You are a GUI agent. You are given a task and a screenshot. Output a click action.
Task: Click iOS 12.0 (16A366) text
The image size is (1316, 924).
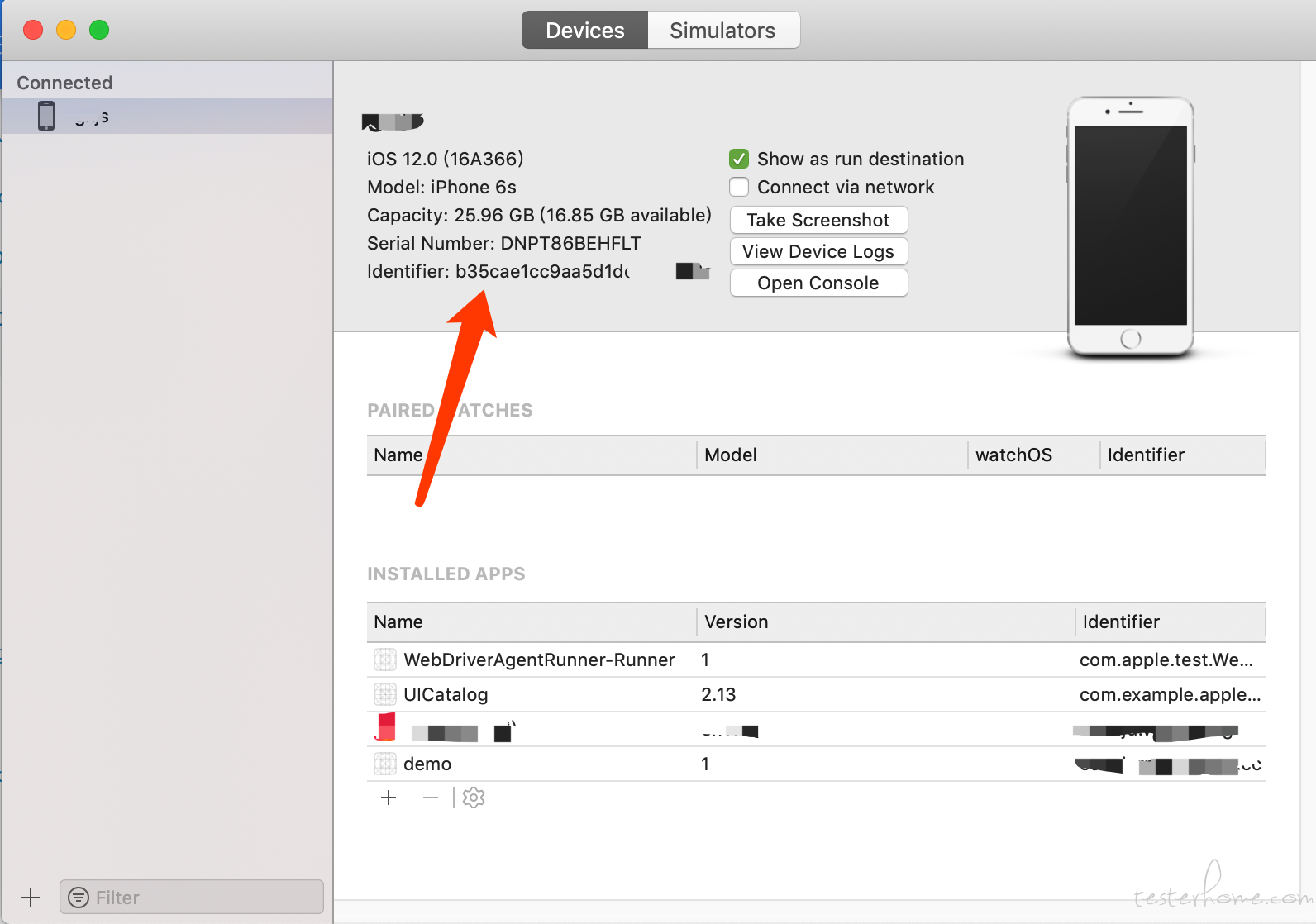pos(446,159)
